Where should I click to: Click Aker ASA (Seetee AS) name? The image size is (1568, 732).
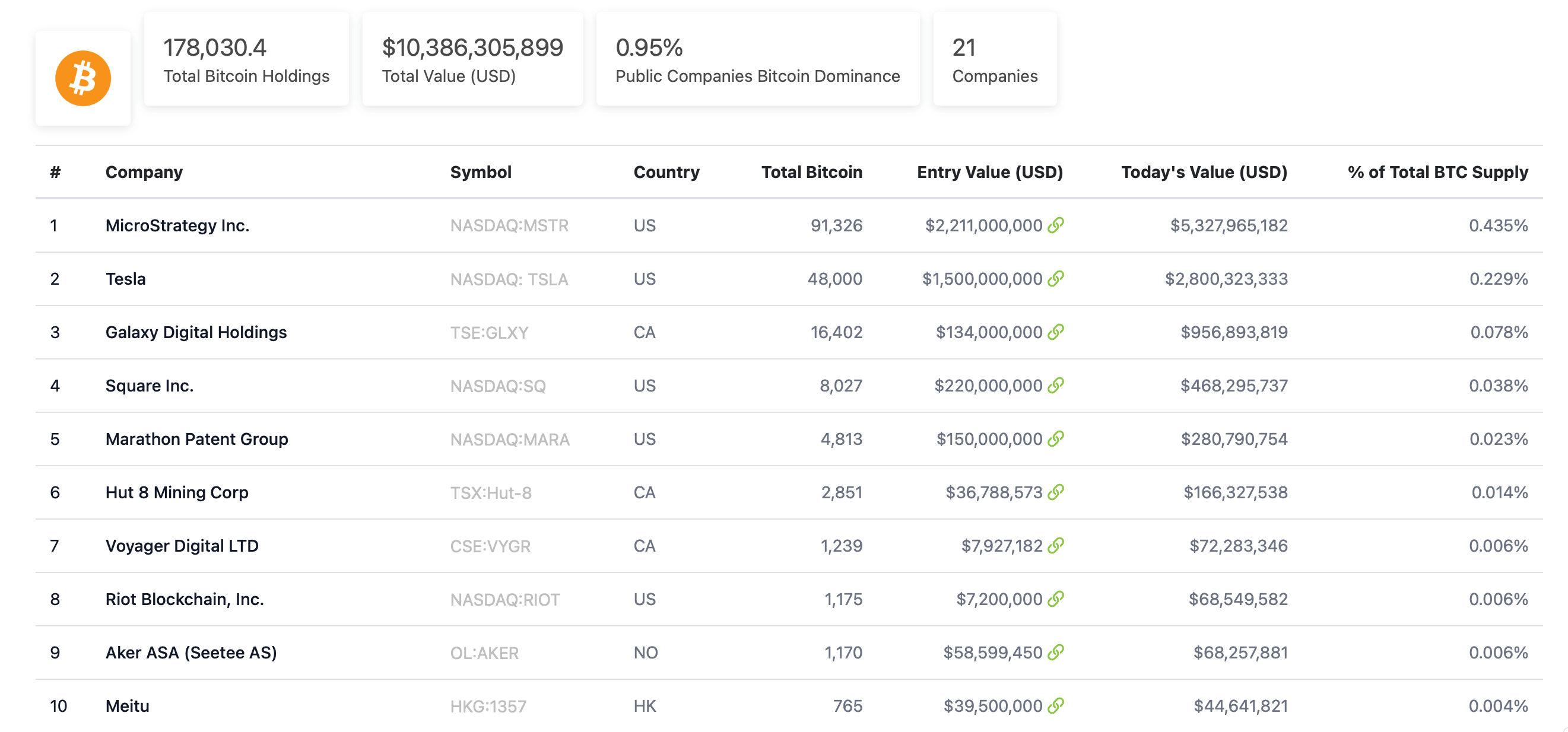click(191, 653)
